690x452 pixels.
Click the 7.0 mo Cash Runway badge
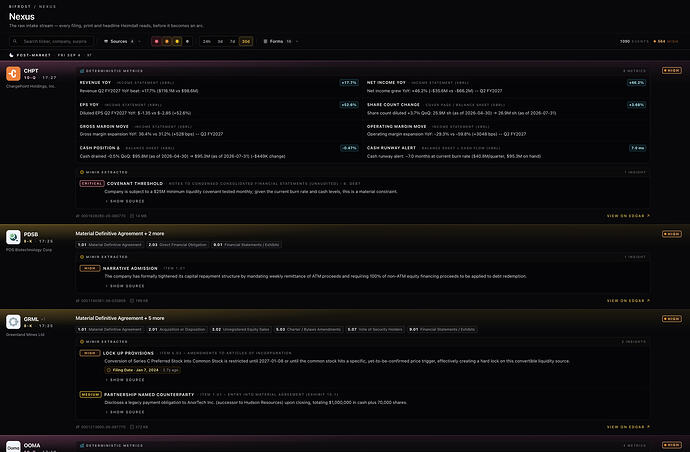pyautogui.click(x=638, y=148)
